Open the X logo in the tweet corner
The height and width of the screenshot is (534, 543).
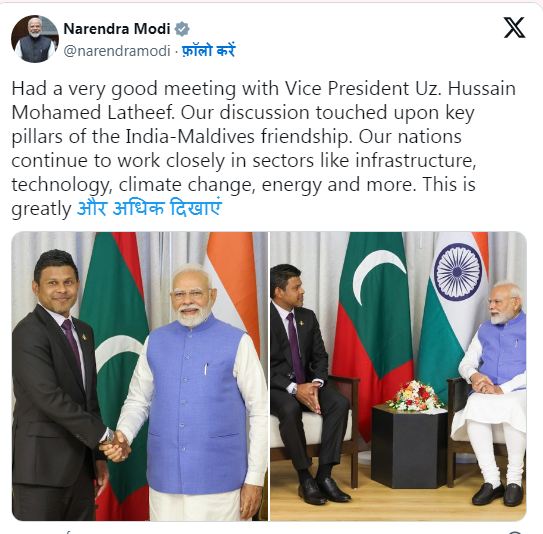coord(514,28)
